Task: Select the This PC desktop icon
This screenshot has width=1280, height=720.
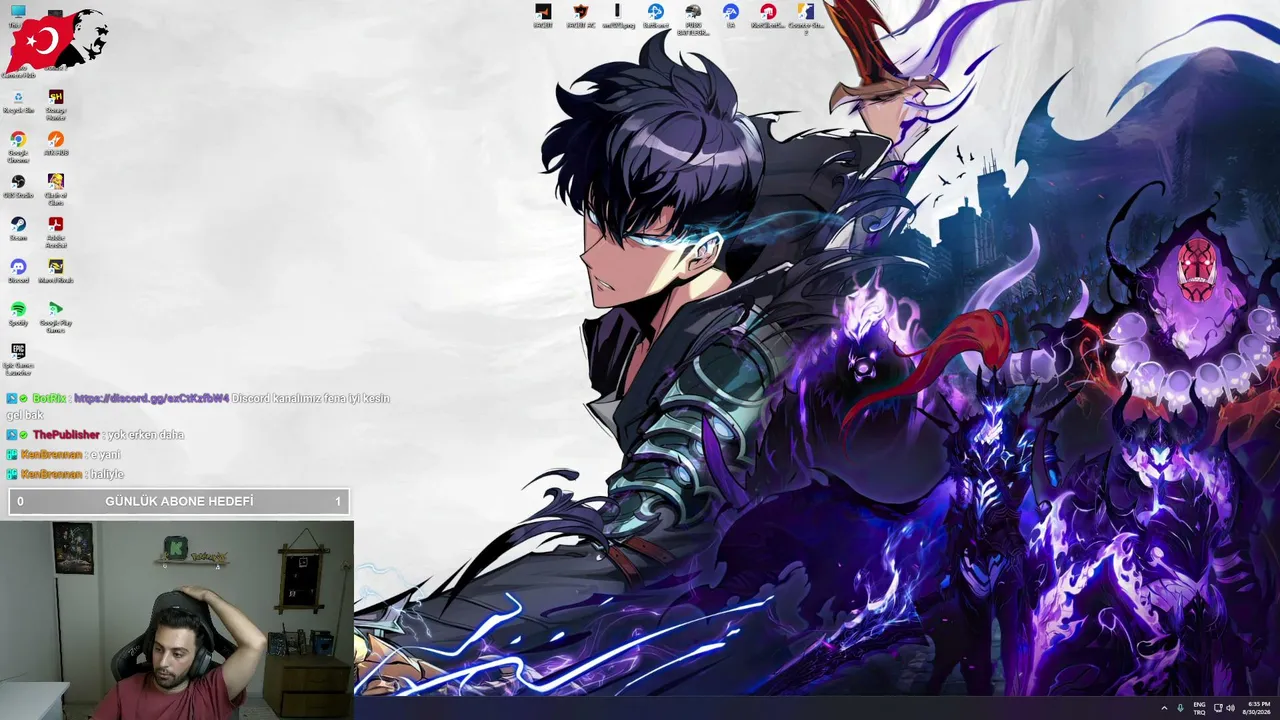Action: (x=18, y=16)
